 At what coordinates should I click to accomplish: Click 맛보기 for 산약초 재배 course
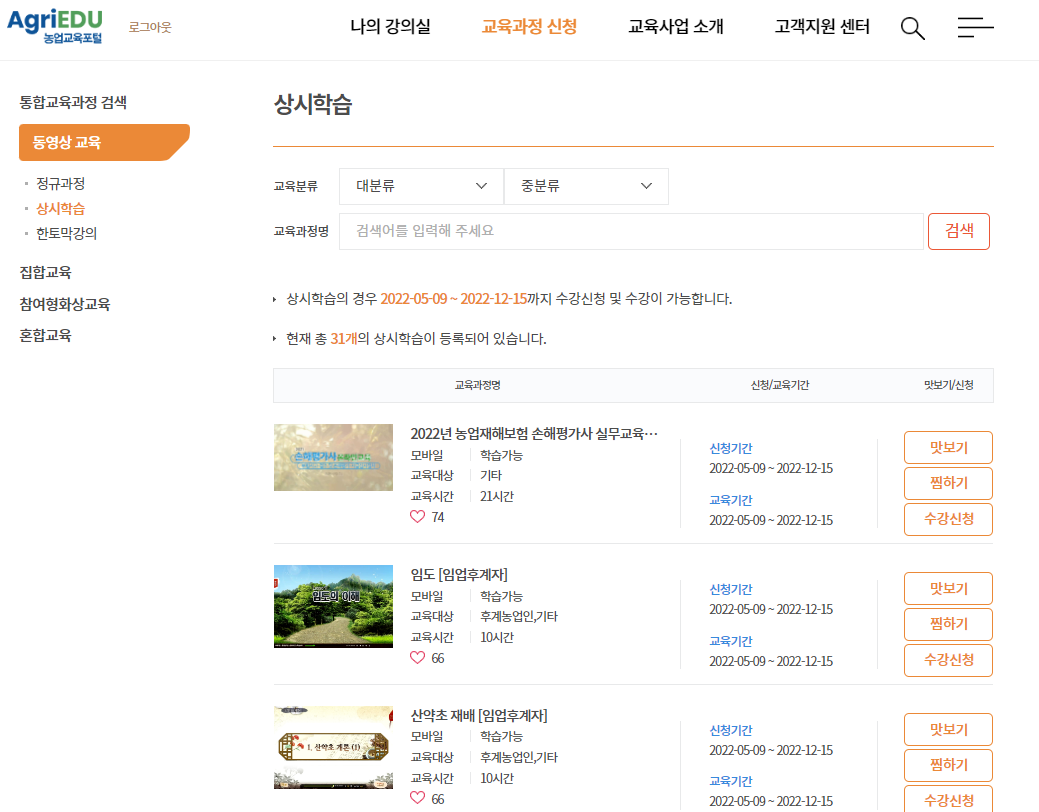click(x=948, y=730)
